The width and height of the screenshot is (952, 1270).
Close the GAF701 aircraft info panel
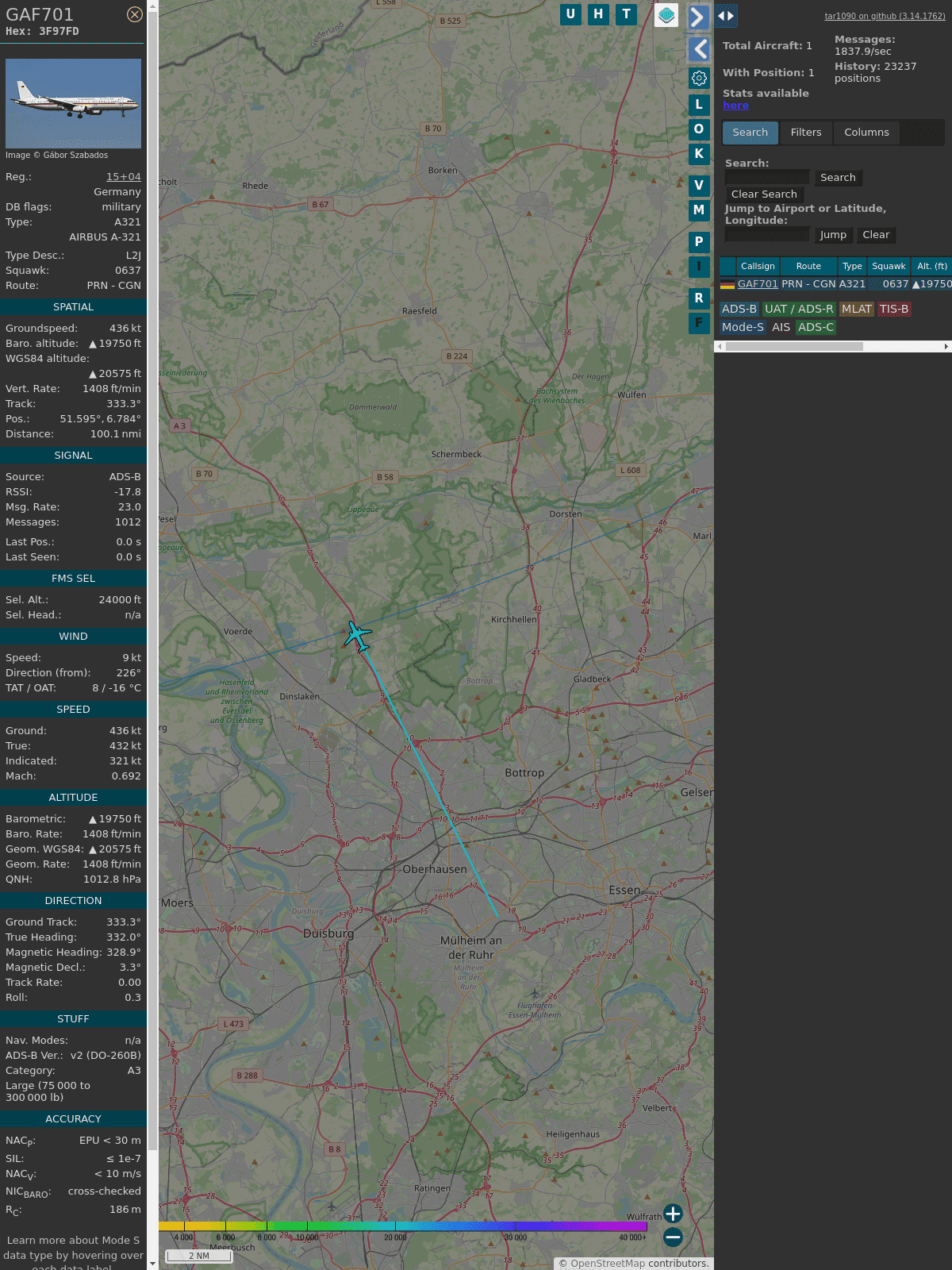tap(135, 14)
